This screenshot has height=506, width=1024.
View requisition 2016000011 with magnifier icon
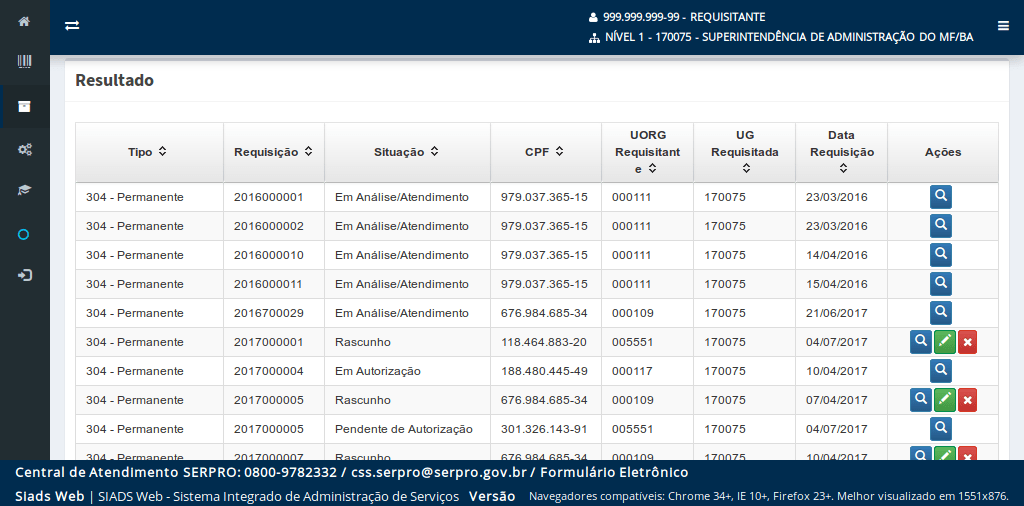coord(940,283)
